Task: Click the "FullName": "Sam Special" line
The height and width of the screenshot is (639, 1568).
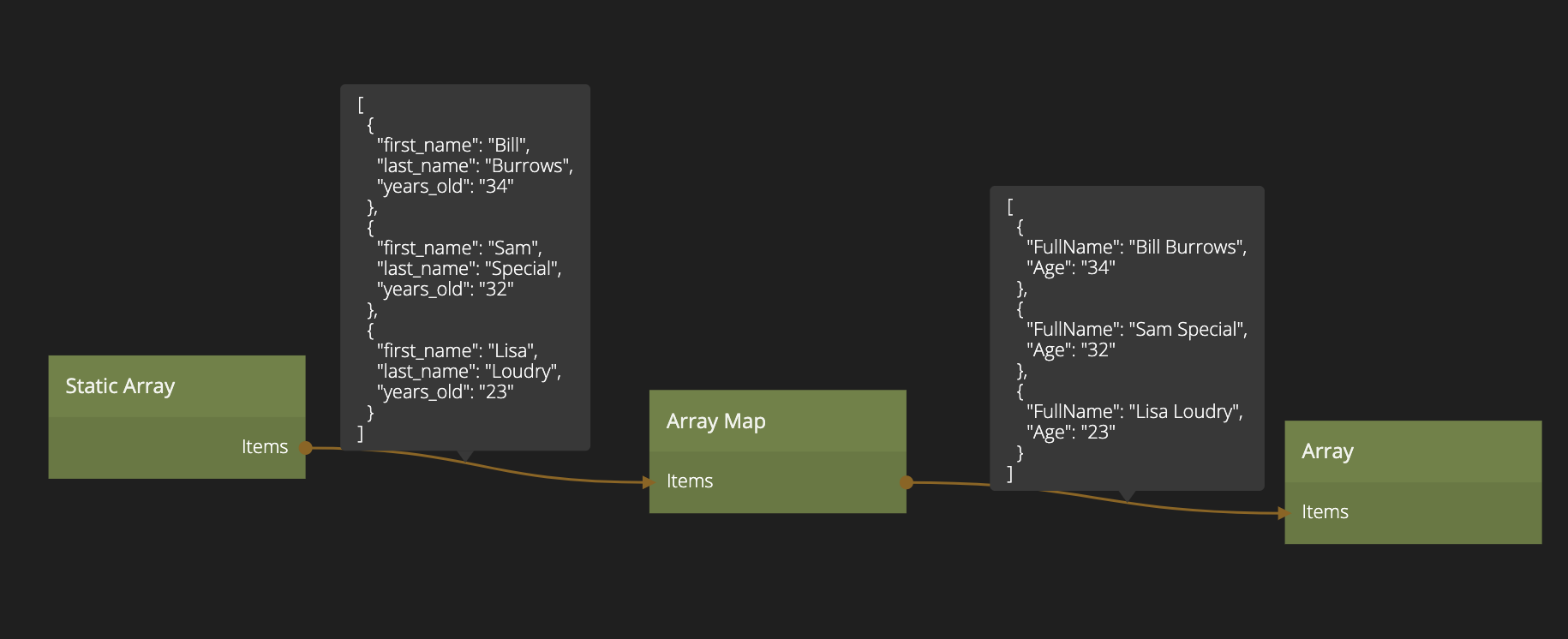Action: tap(1136, 330)
